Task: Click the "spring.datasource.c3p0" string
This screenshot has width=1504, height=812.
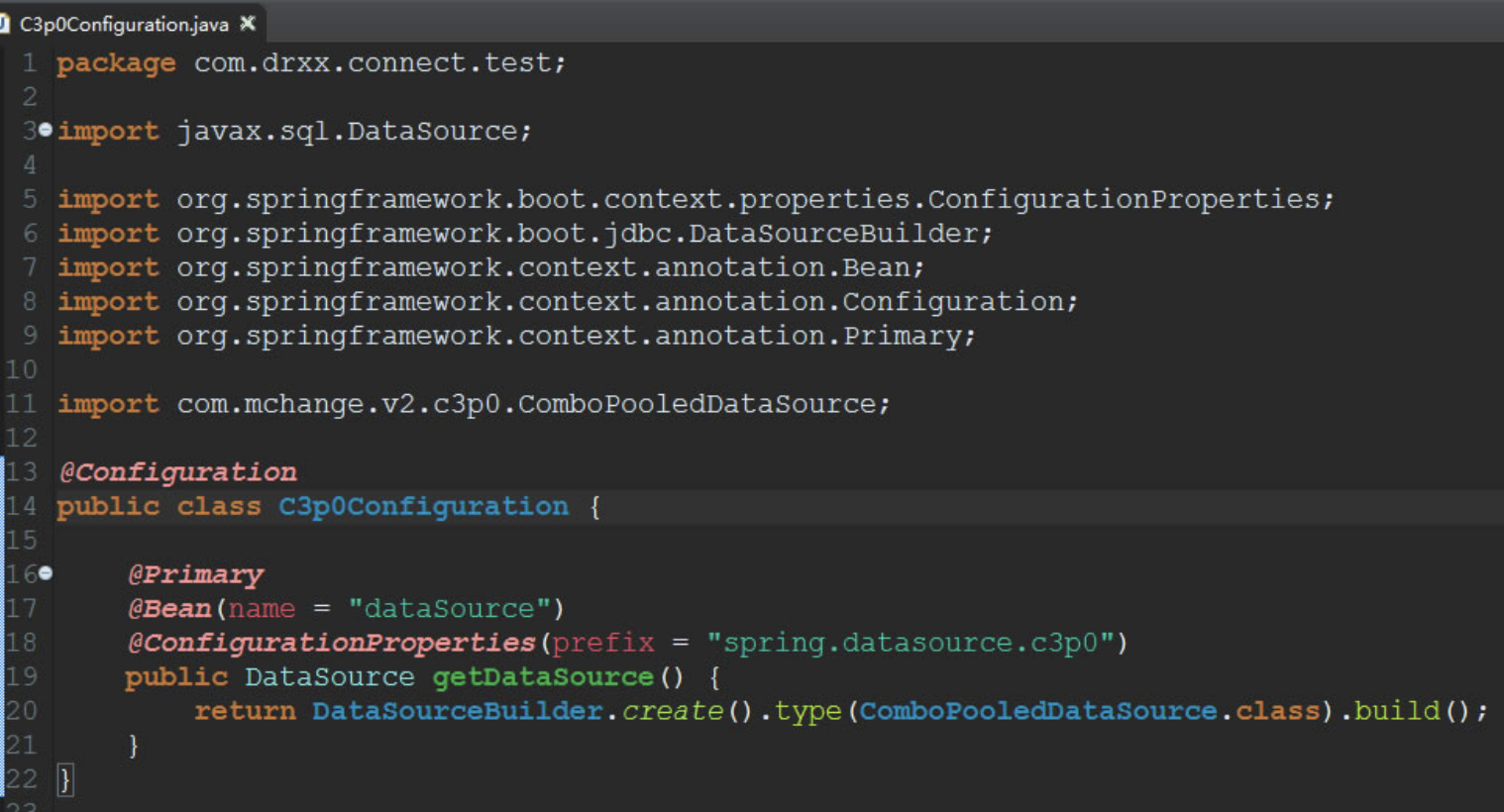Action: click(x=911, y=644)
